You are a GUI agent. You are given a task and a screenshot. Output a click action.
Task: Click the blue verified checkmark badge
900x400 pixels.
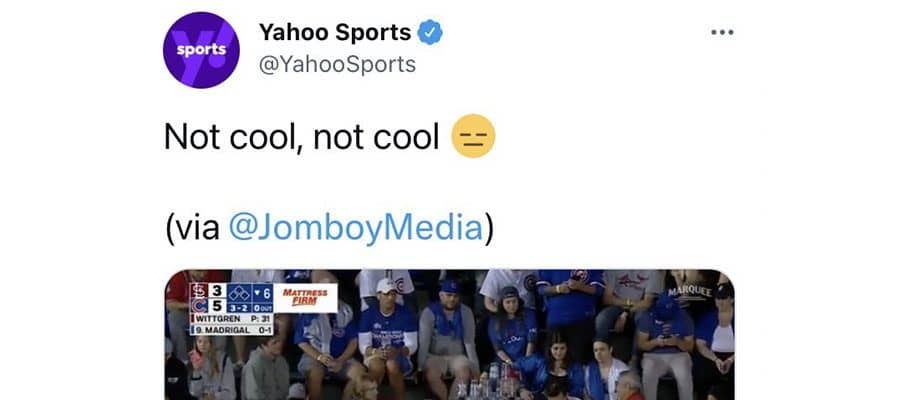(x=430, y=32)
